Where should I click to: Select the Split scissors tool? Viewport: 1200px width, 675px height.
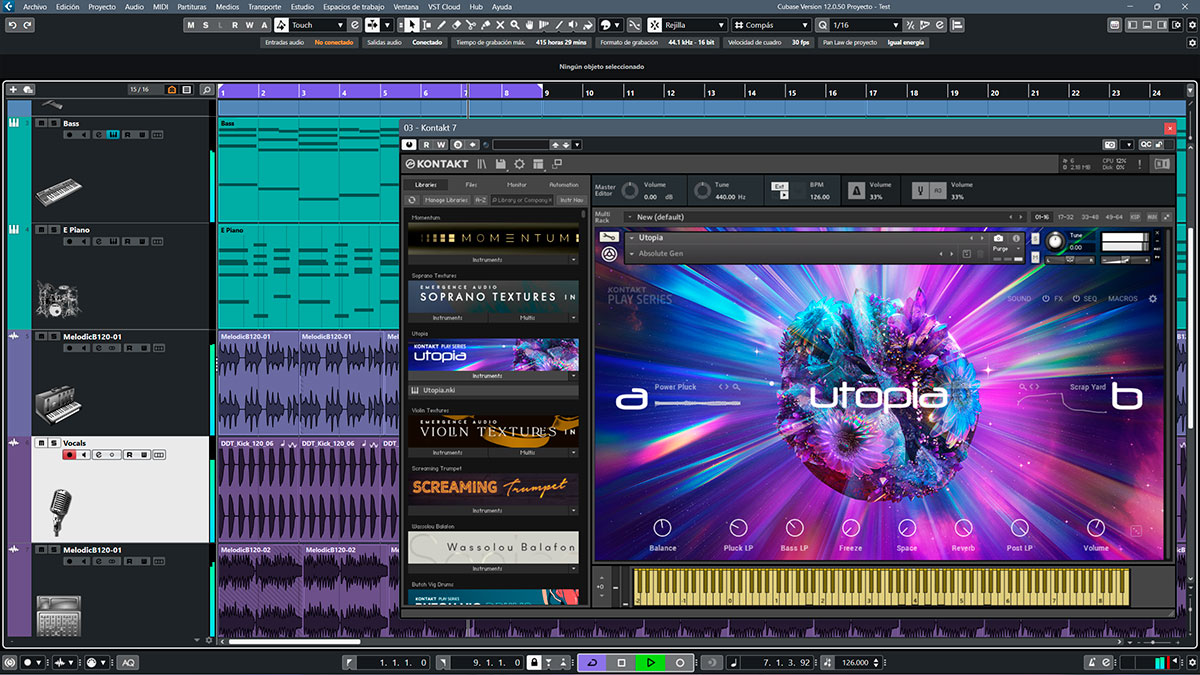(471, 25)
